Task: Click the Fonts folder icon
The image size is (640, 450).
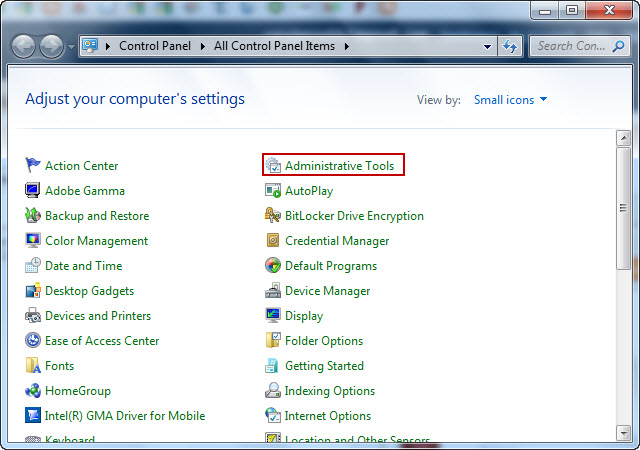Action: 33,365
